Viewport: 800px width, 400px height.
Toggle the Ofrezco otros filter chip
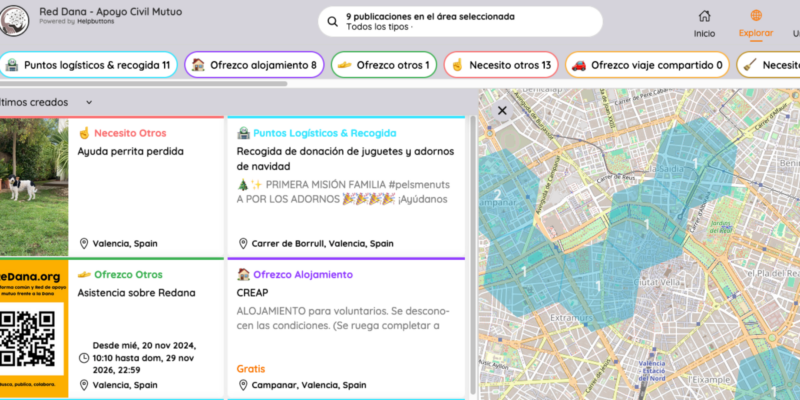[384, 65]
